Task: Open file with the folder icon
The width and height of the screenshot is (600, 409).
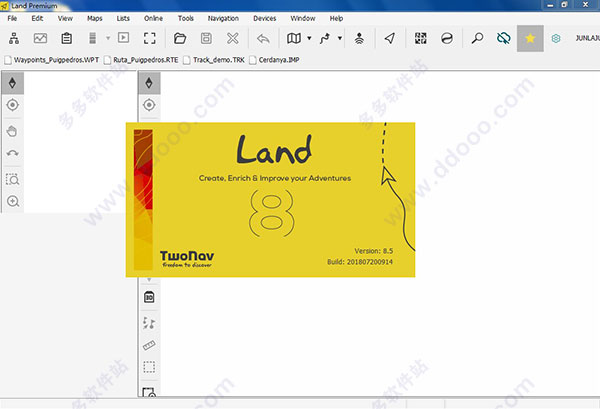Action: pyautogui.click(x=180, y=38)
